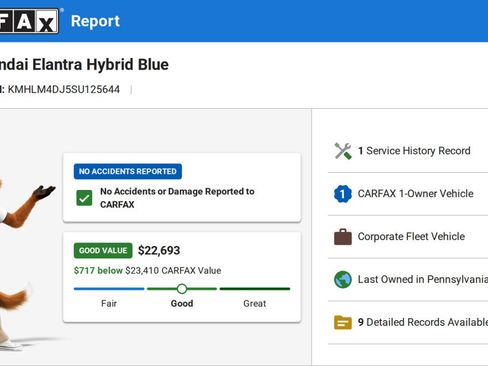The width and height of the screenshot is (488, 366).
Task: Click the globe Last Owned icon
Action: pyautogui.click(x=343, y=279)
